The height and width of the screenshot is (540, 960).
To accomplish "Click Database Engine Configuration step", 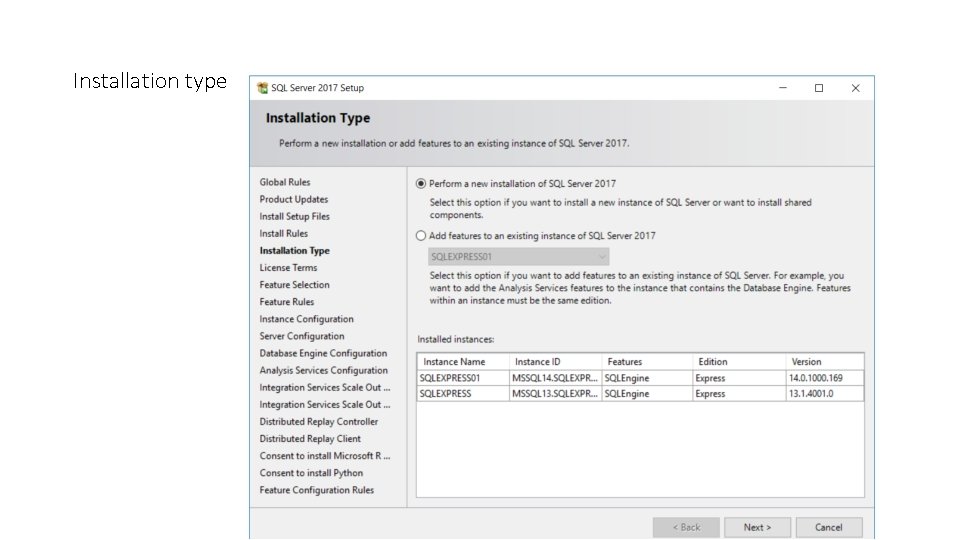I will click(323, 353).
